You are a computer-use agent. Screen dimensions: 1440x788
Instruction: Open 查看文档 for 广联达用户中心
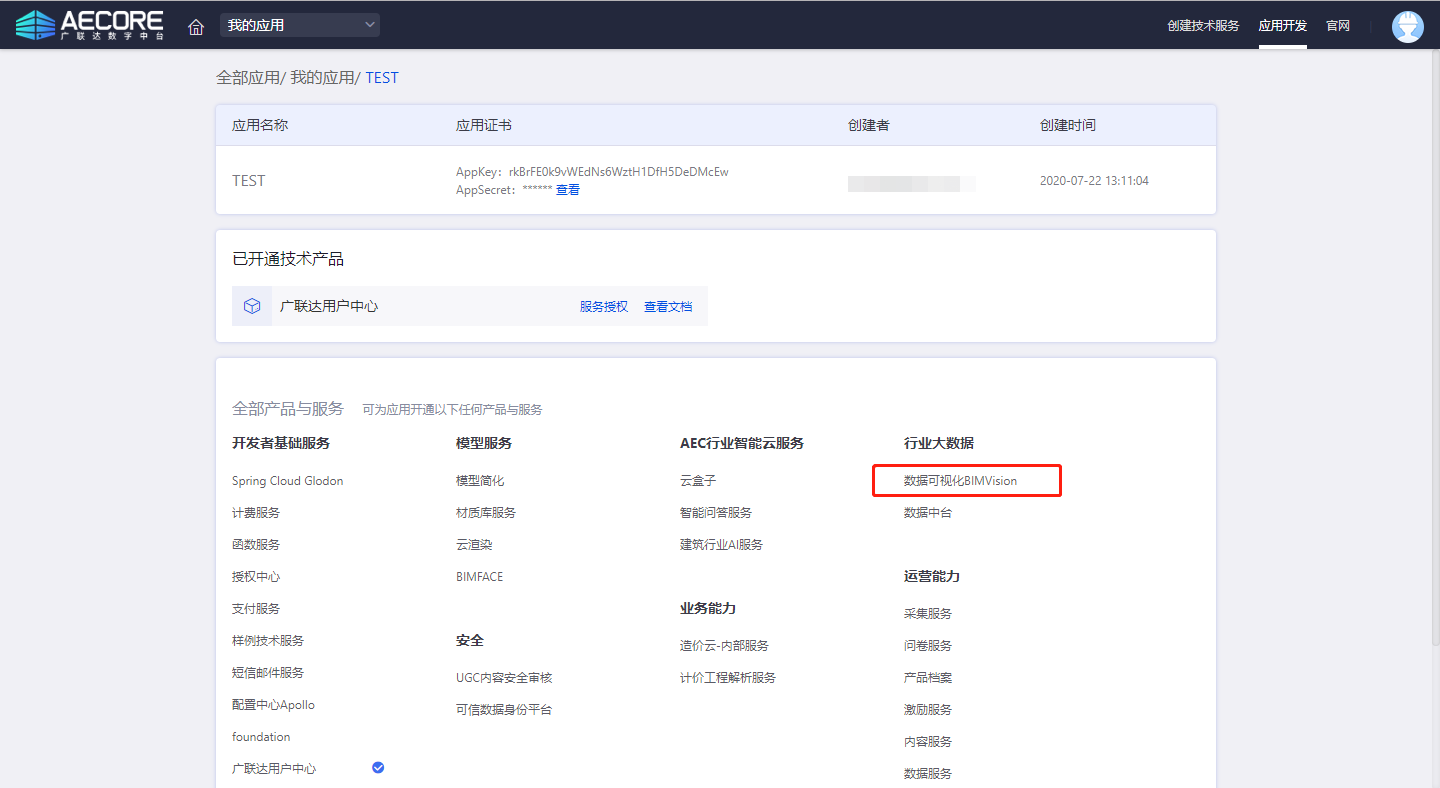point(667,307)
